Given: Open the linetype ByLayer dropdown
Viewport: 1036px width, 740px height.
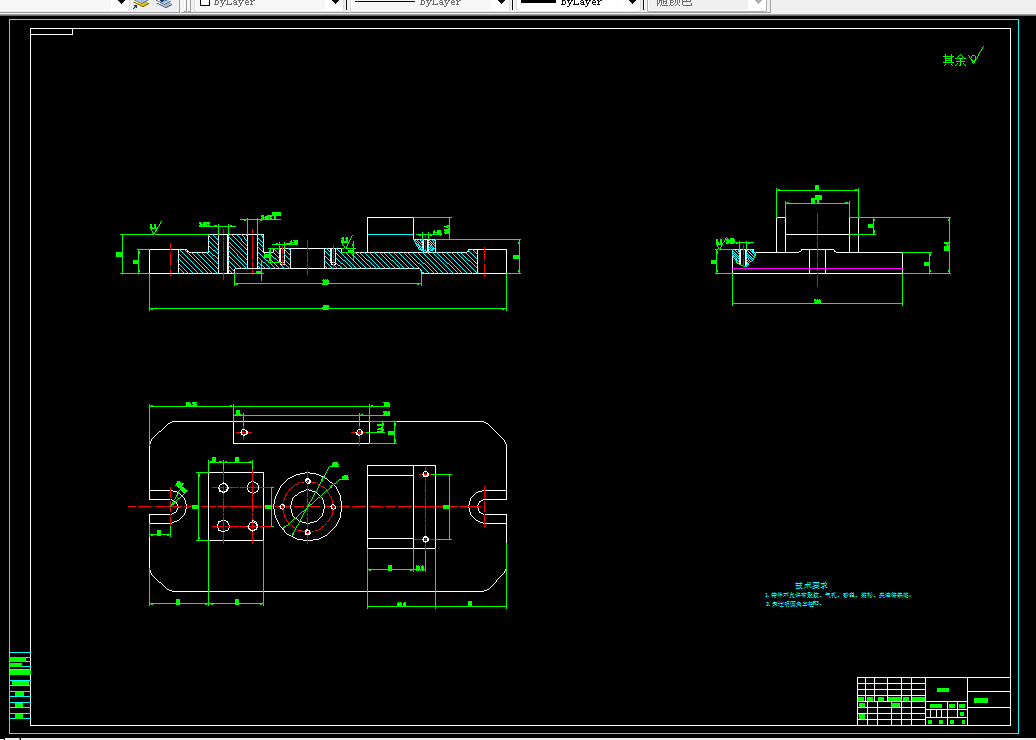Looking at the screenshot, I should tap(429, 3).
